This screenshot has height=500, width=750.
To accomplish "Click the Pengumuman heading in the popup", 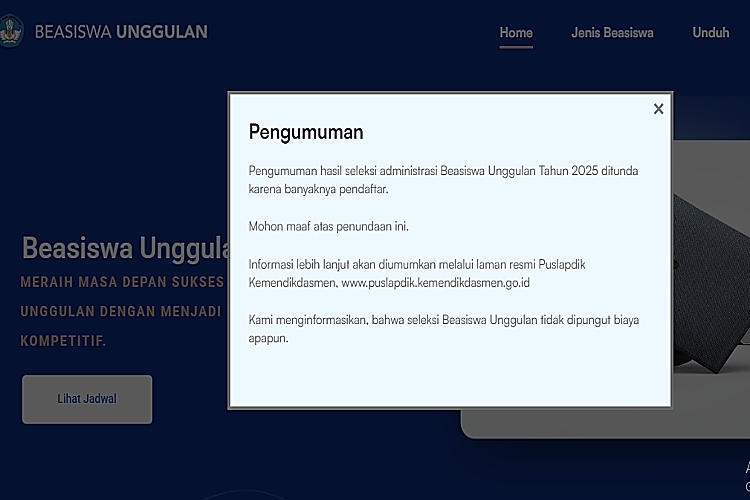I will (306, 132).
